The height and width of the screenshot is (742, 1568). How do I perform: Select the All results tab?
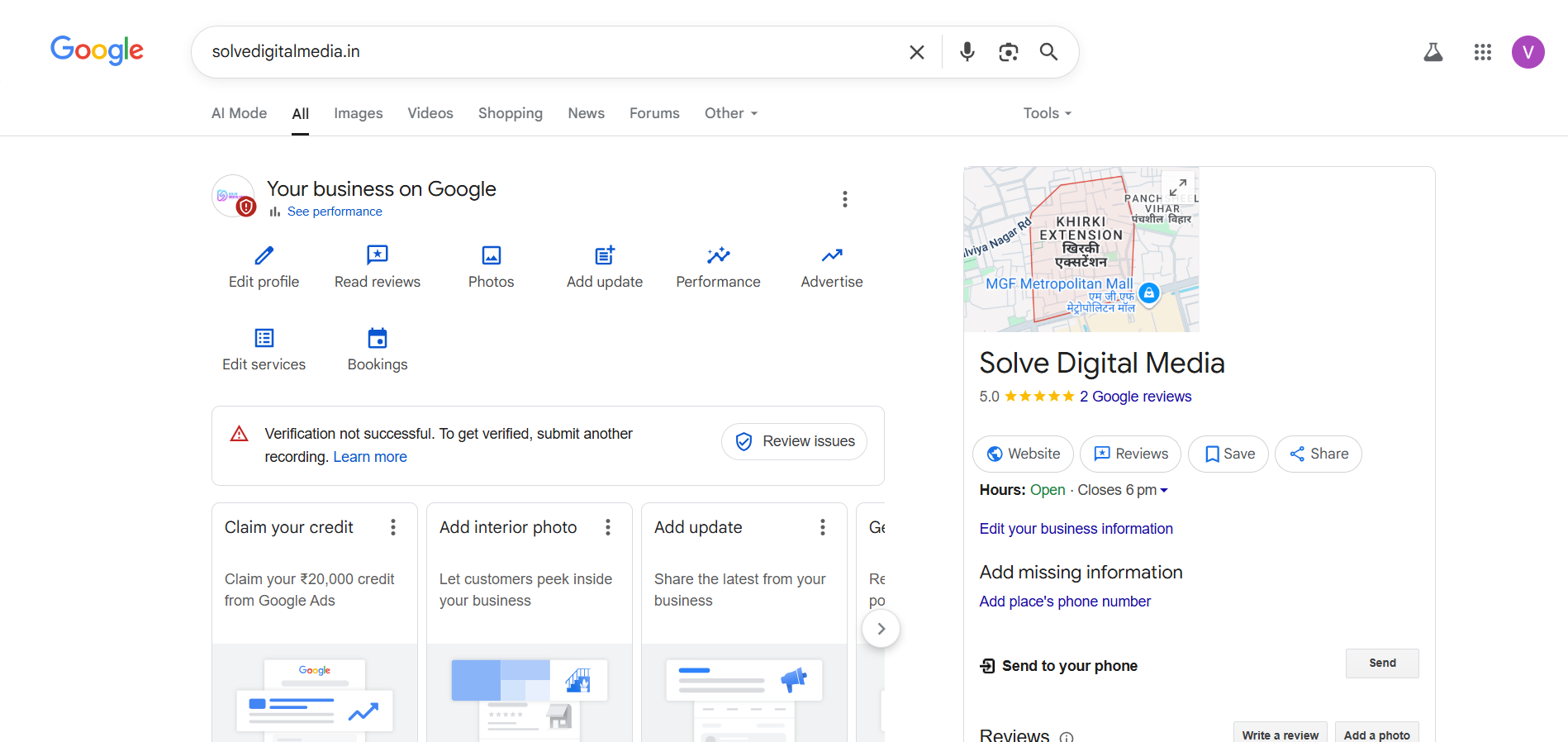301,114
